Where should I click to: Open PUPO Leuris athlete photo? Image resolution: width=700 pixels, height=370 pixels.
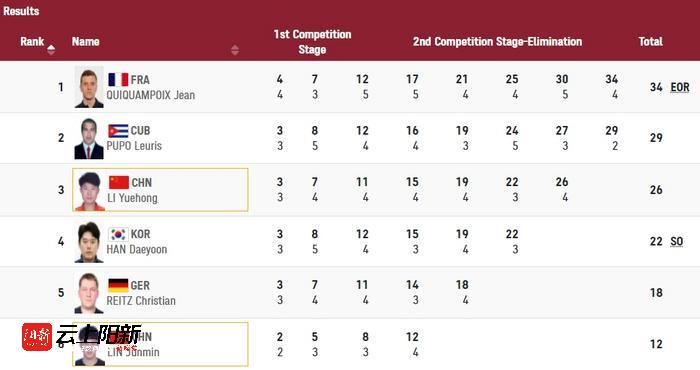[89, 138]
